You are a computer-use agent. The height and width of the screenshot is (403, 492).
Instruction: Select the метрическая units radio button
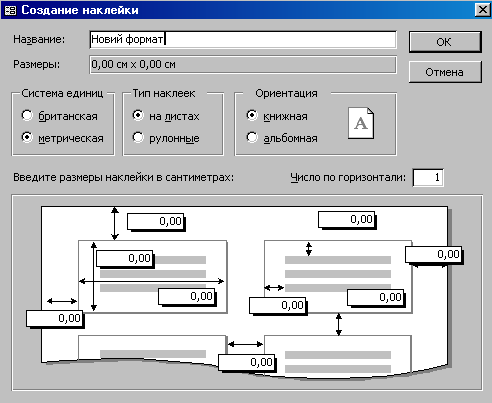(62, 138)
